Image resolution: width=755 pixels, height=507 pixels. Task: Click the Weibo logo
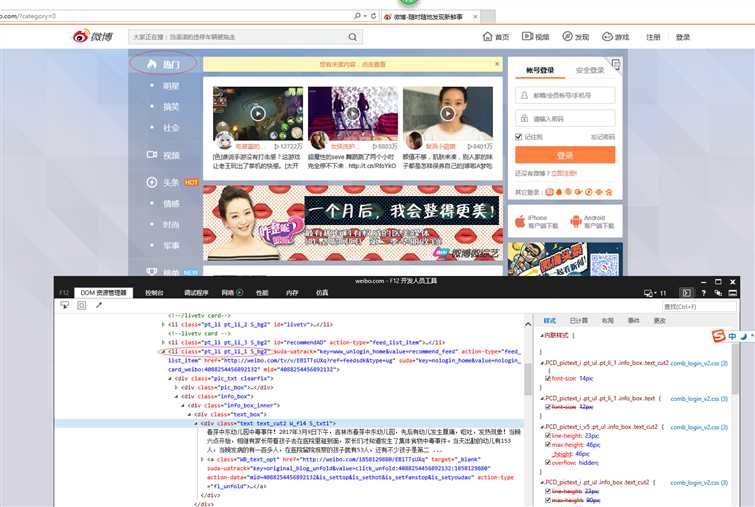pyautogui.click(x=92, y=36)
